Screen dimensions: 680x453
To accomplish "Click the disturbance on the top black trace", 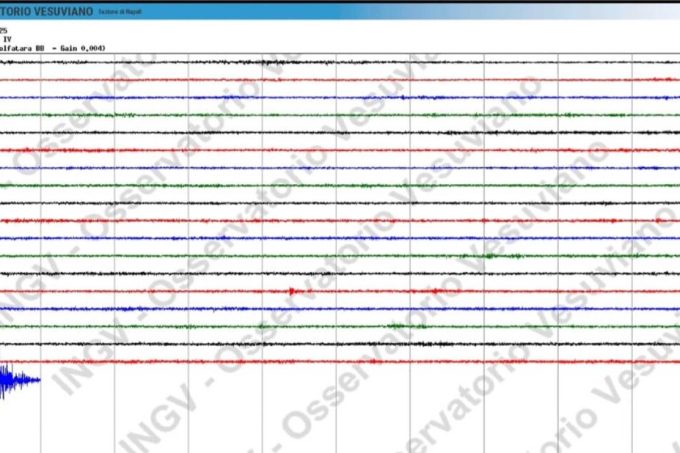I will 266,62.
